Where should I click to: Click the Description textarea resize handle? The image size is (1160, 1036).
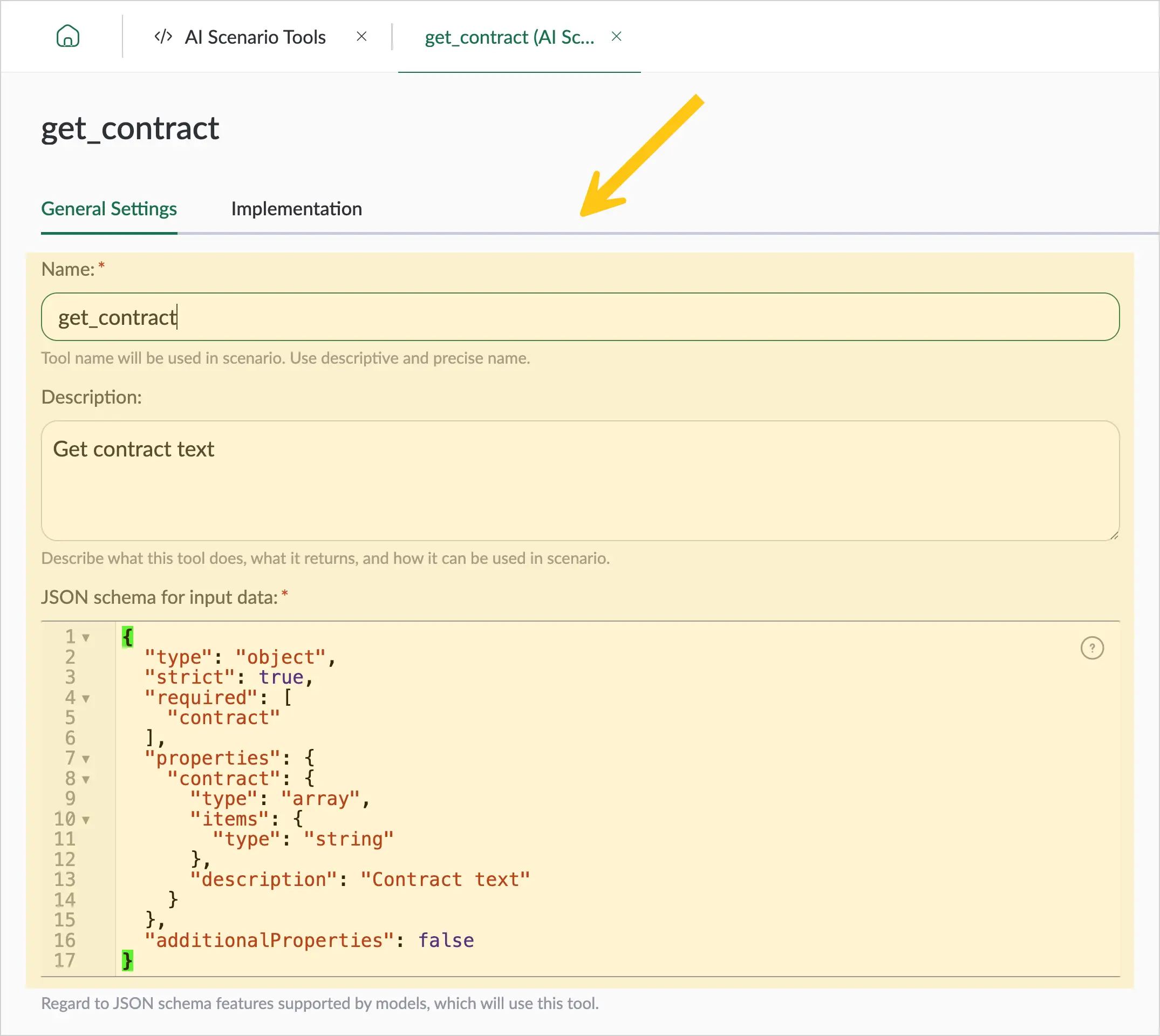[1114, 535]
